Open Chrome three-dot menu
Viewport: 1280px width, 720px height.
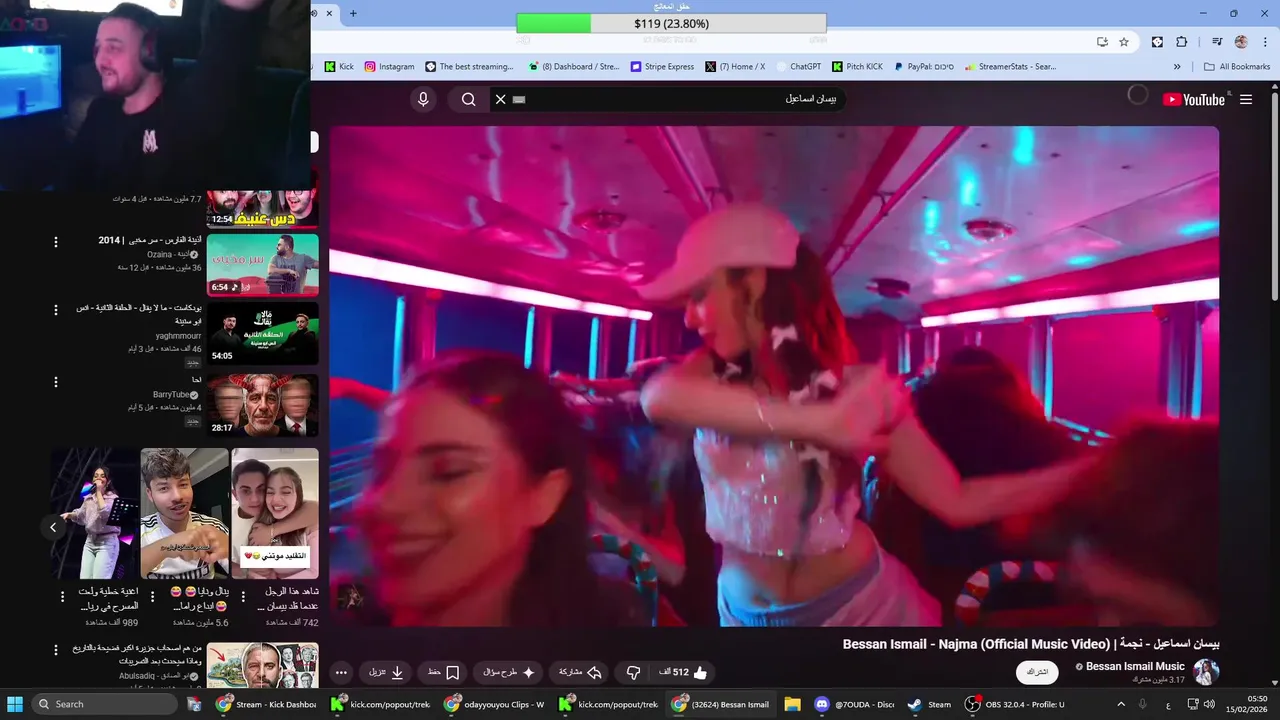click(x=1264, y=42)
